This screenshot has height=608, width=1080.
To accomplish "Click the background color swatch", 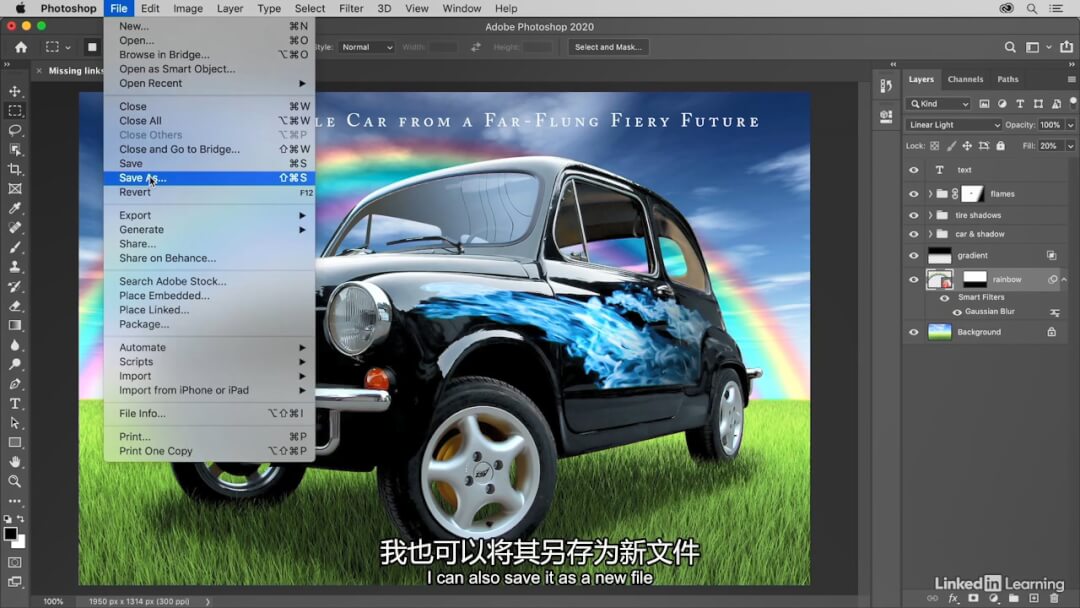I will point(20,543).
